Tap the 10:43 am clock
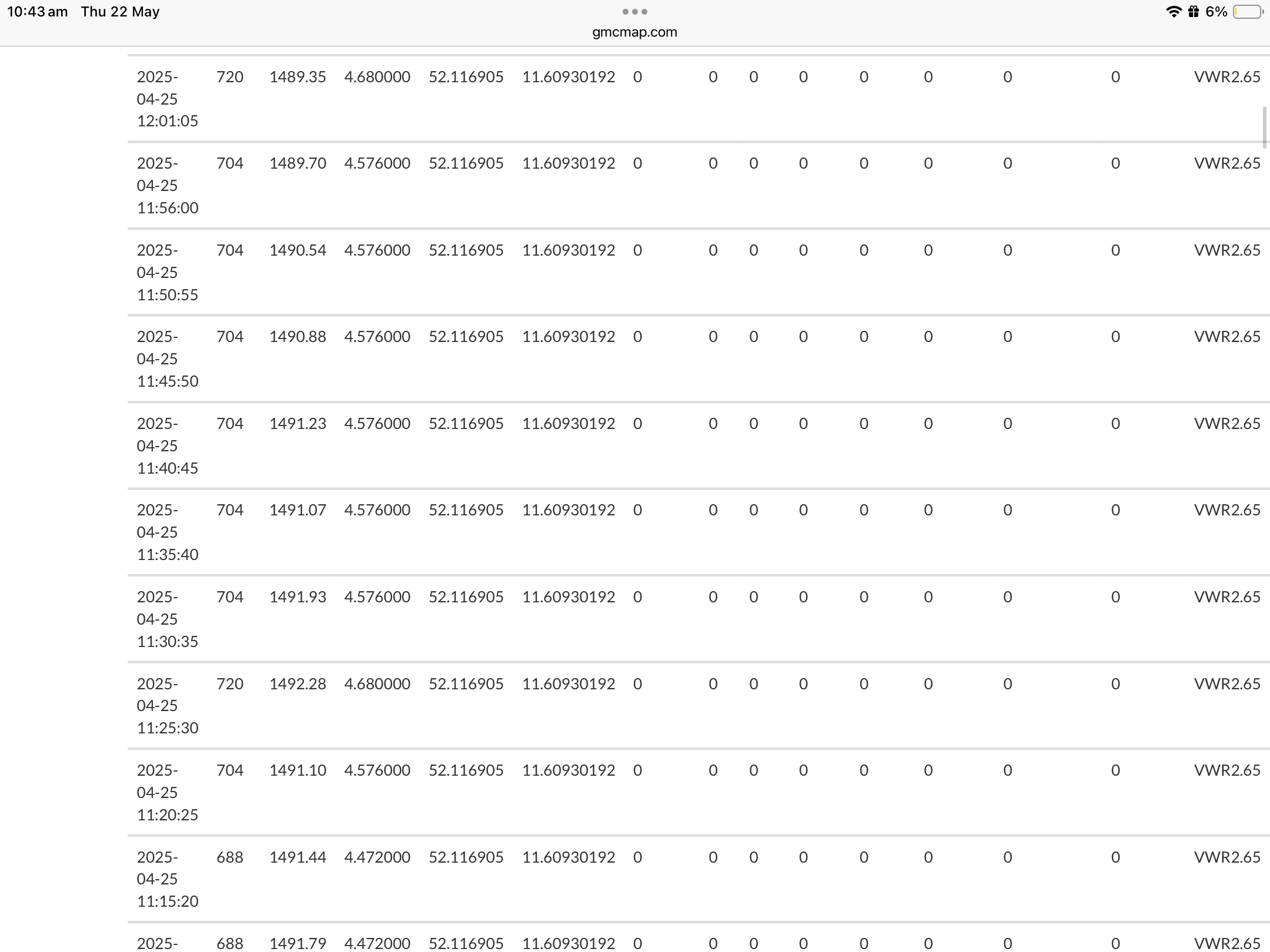 [x=38, y=12]
